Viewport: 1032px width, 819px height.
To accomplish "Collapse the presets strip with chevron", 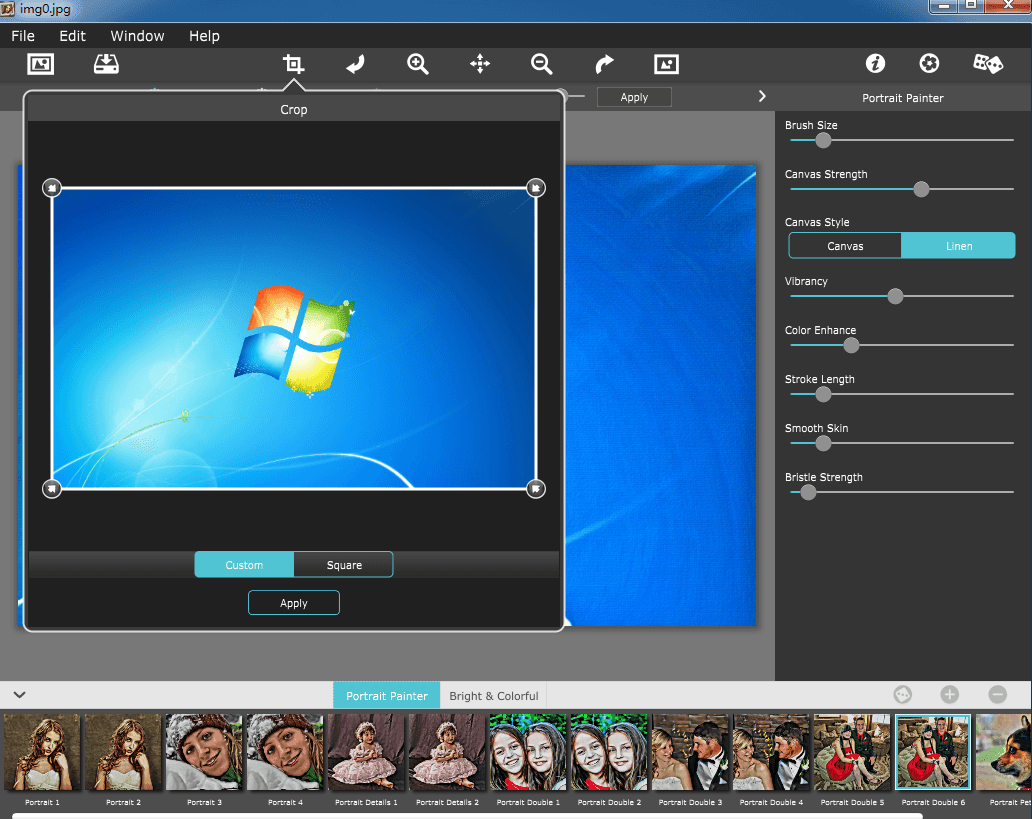I will 19,695.
